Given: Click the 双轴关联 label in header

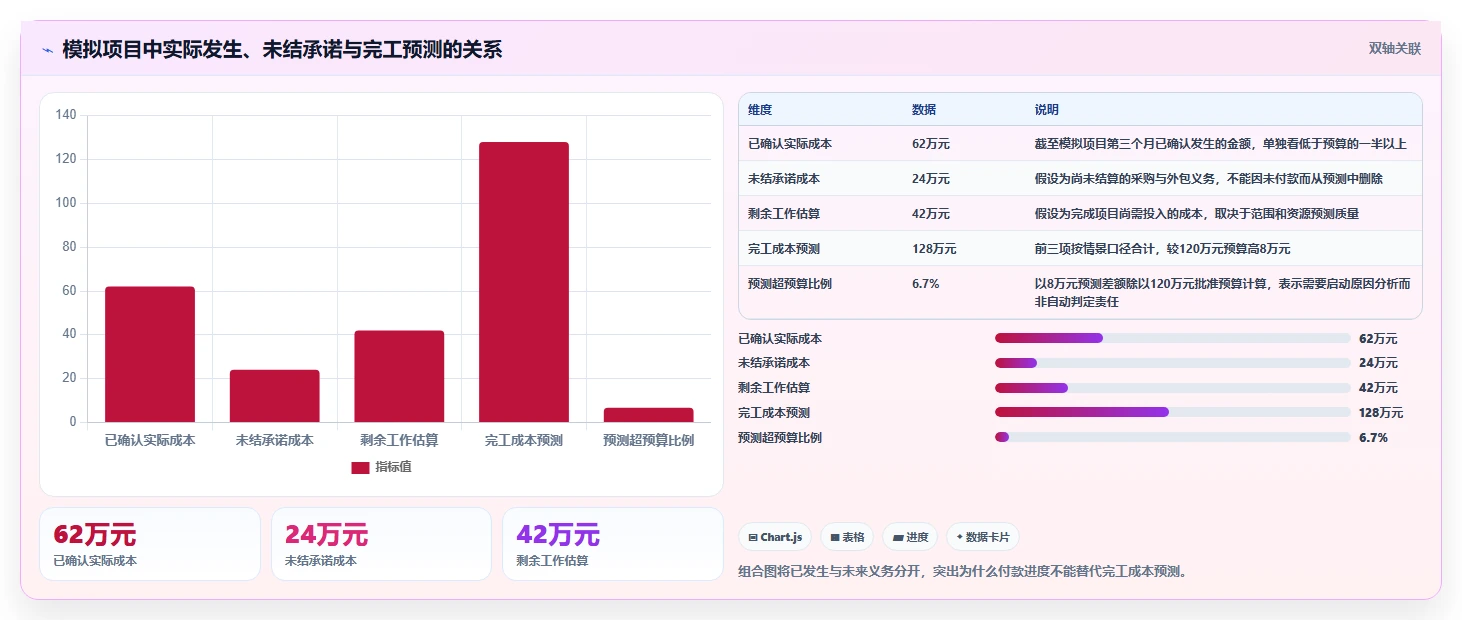Looking at the screenshot, I should pyautogui.click(x=1394, y=48).
